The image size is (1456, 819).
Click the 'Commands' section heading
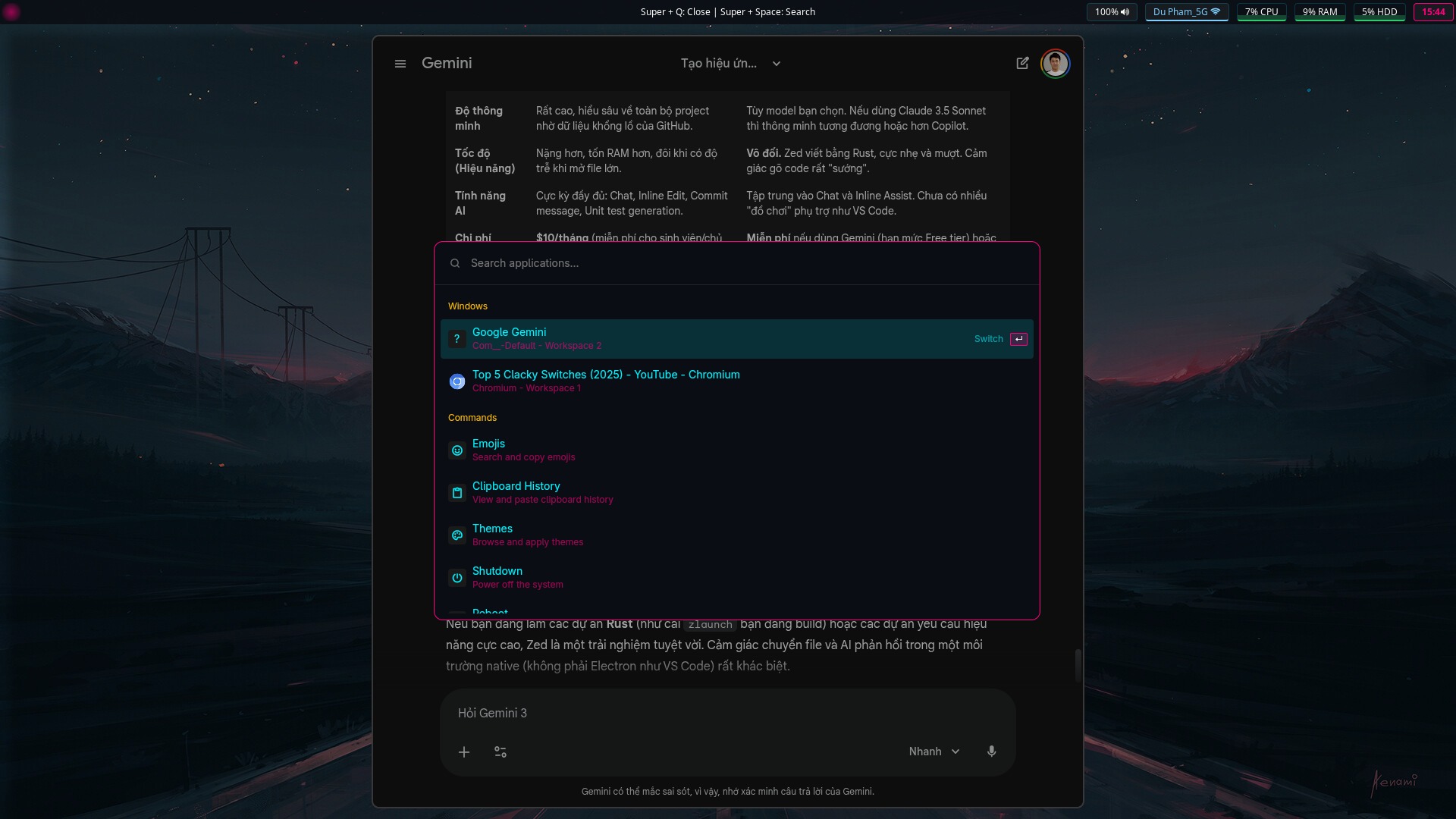coord(472,418)
